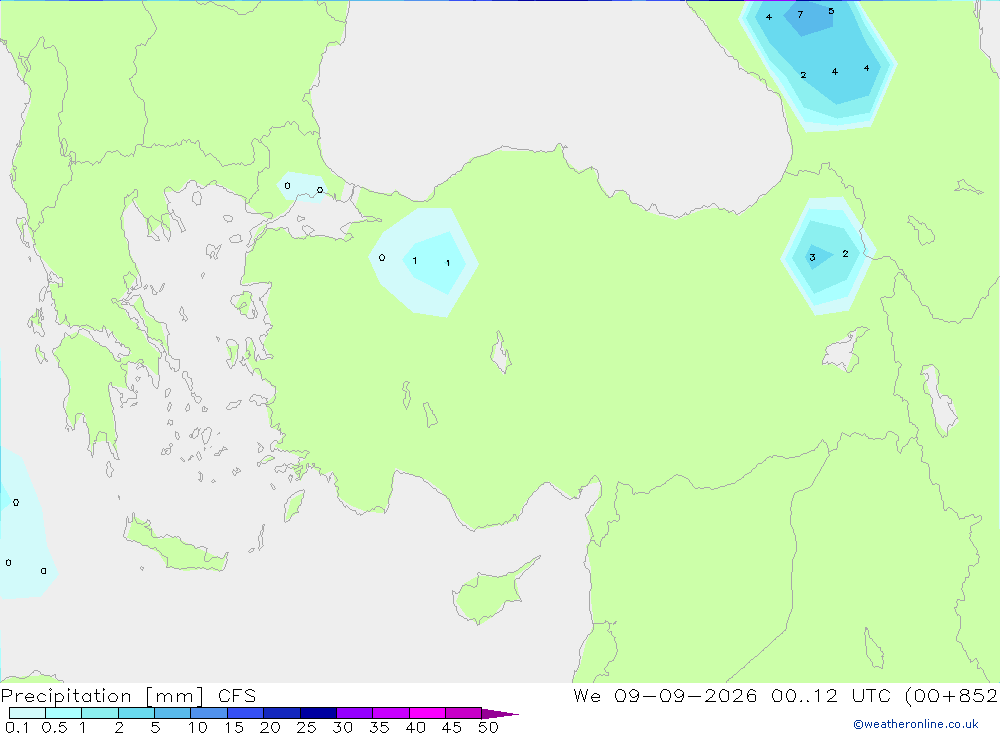
Task: Click the lake in central Turkey
Action: tap(501, 353)
